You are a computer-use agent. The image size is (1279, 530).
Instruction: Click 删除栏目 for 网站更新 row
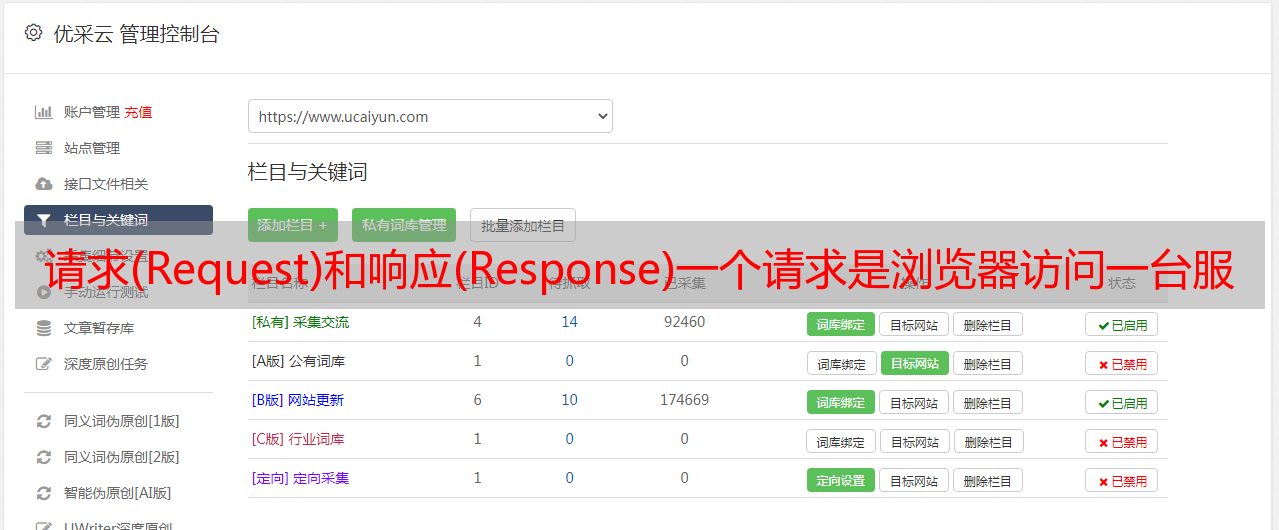[x=988, y=402]
